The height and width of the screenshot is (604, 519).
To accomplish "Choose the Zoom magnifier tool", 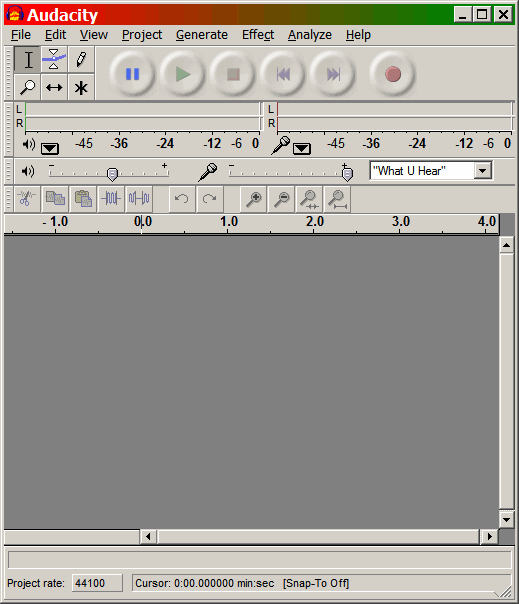I will tap(27, 87).
